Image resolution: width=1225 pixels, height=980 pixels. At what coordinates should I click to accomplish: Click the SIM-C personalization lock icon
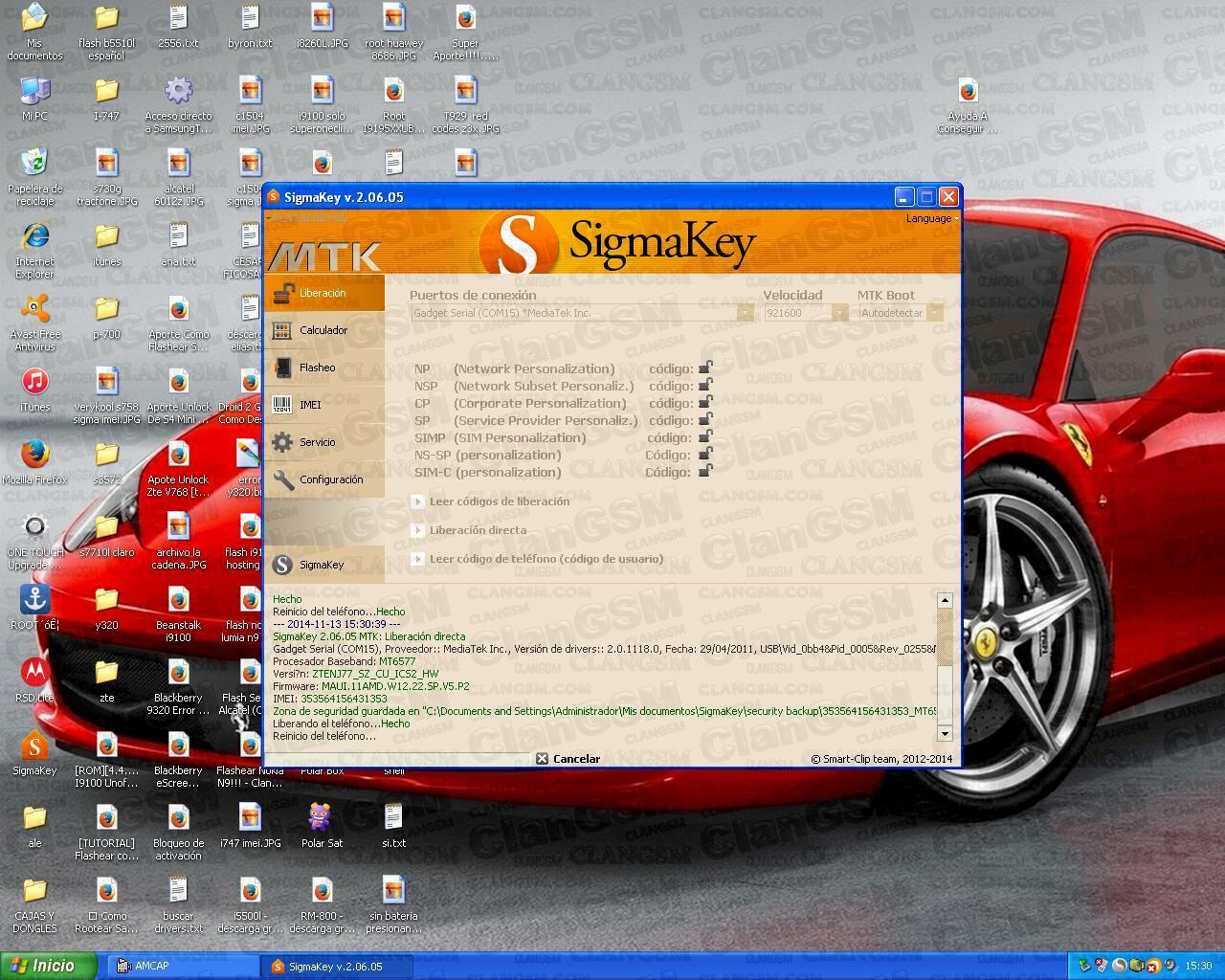tap(705, 471)
